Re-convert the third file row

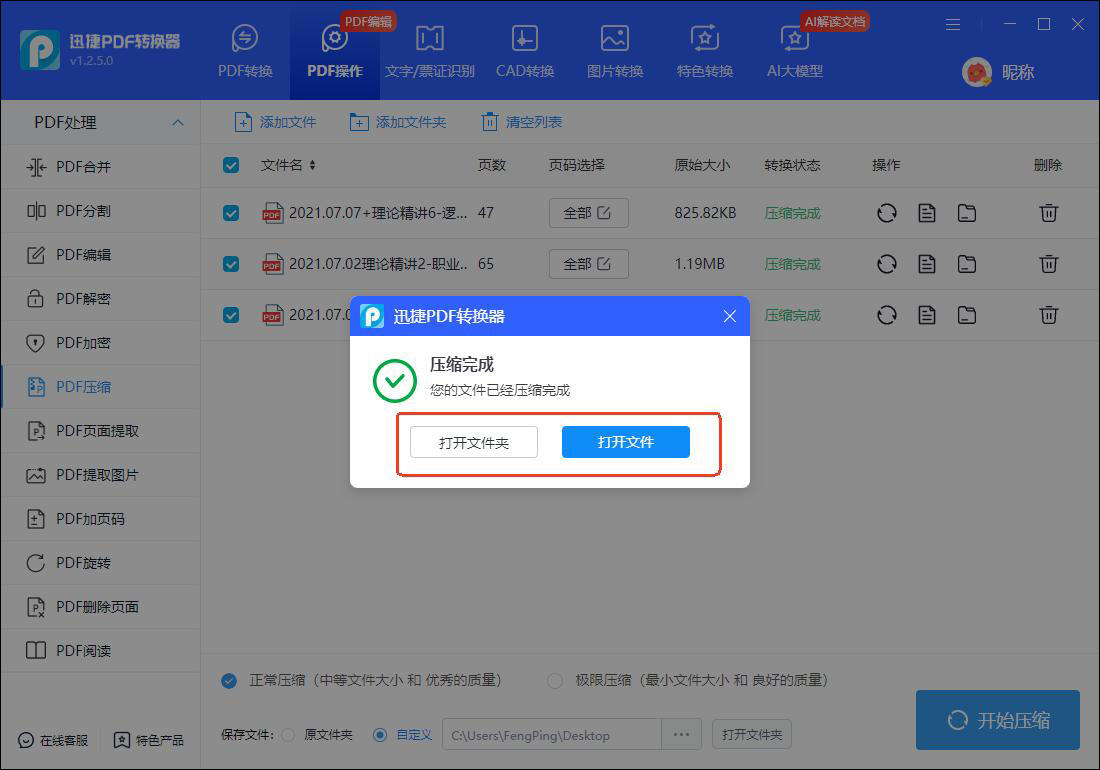tap(887, 315)
